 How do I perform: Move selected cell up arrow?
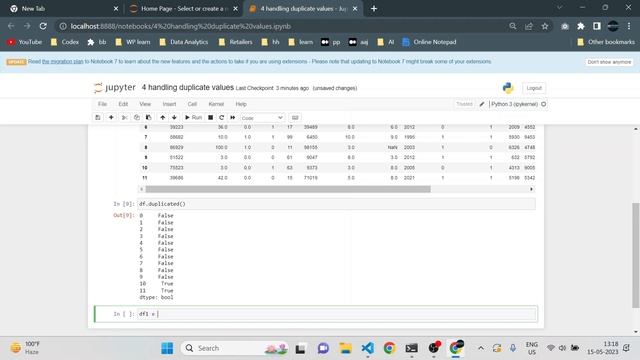(x=162, y=118)
